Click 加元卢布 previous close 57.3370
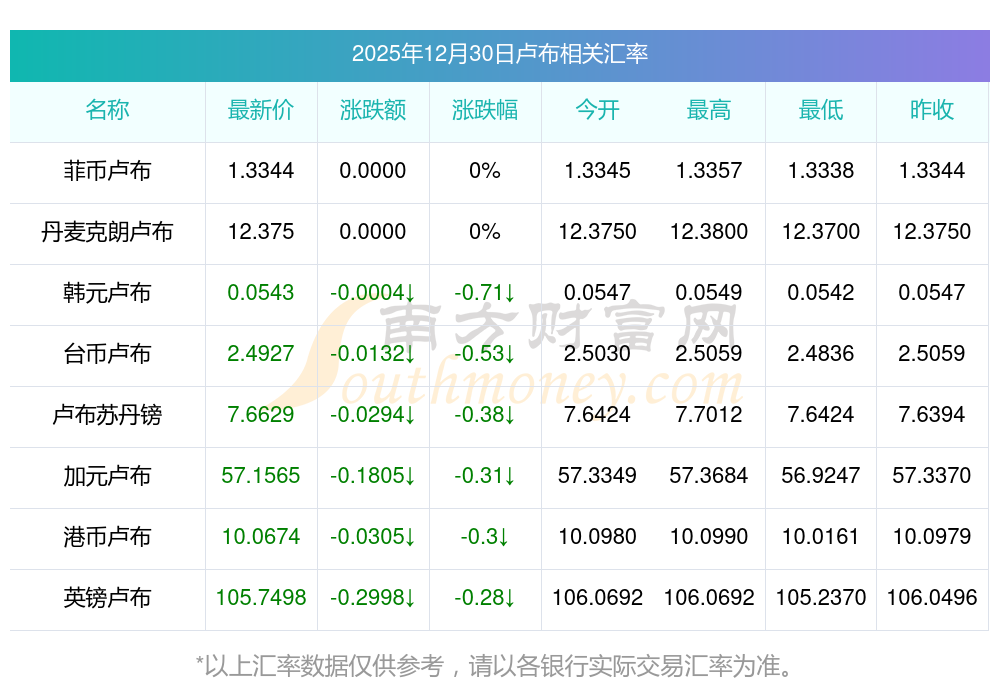This screenshot has height=697, width=1000. tap(932, 476)
